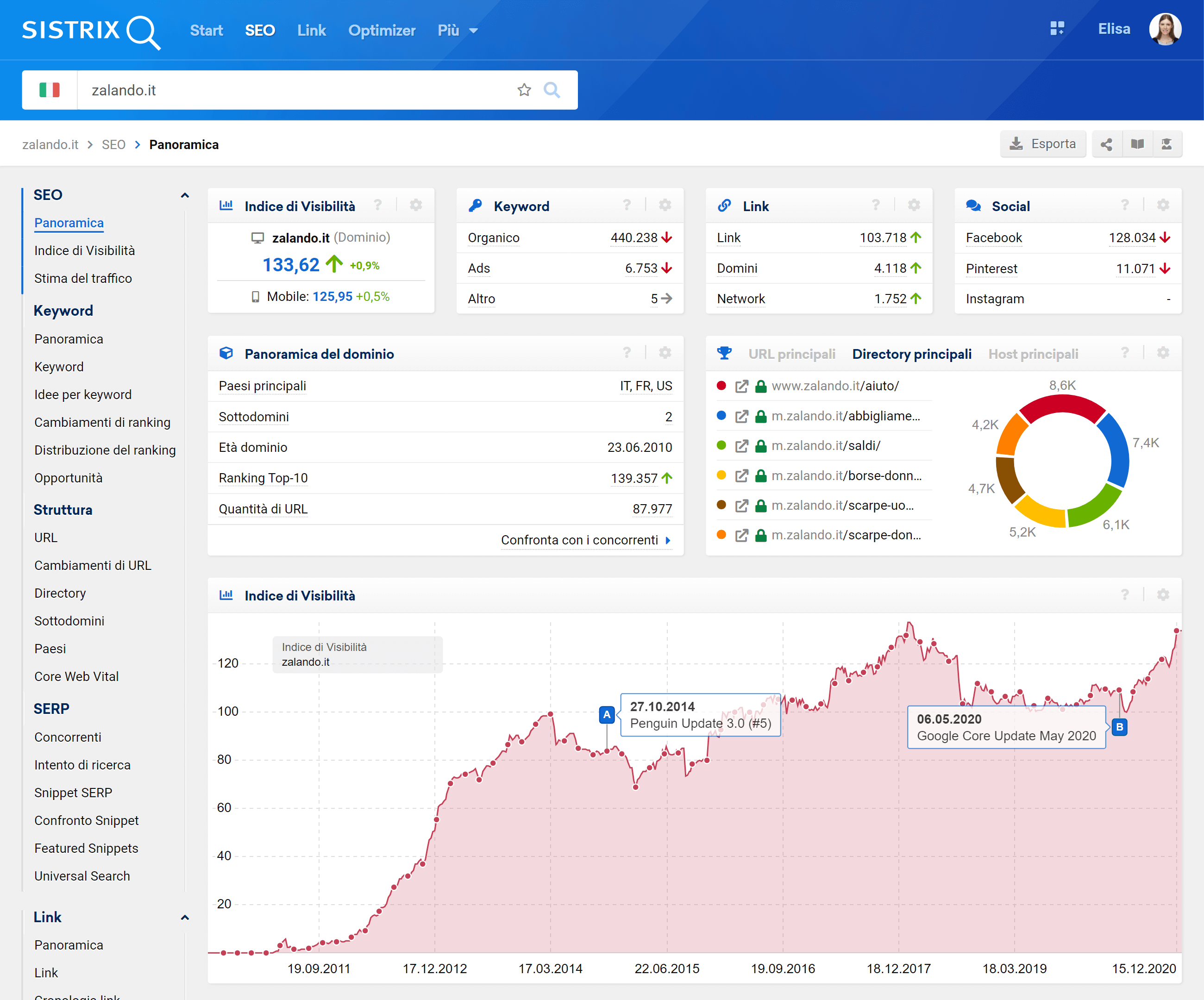1204x1000 pixels.
Task: Open external link for m.zalando.it/saldi/
Action: point(741,446)
